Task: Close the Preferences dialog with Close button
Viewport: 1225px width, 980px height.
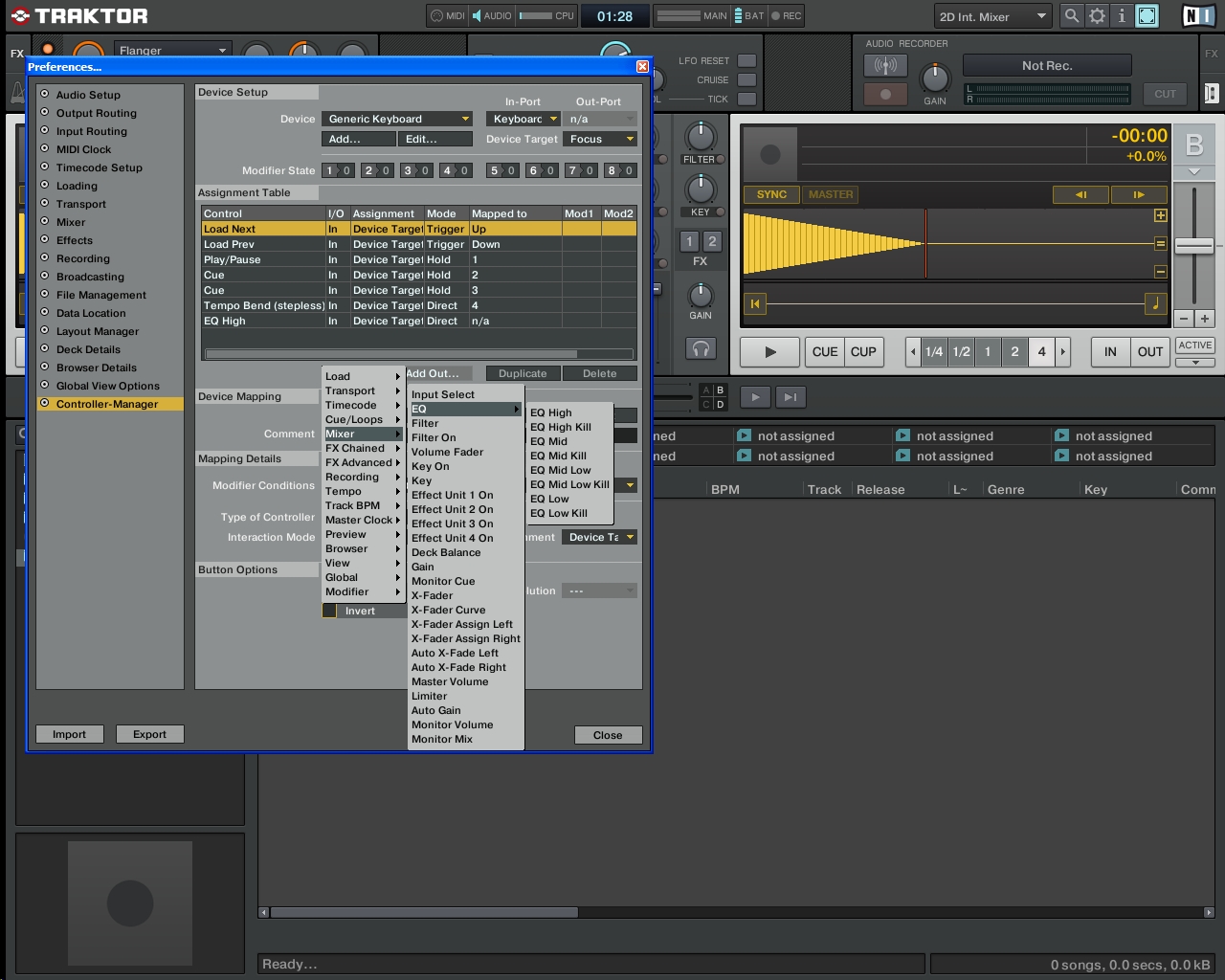Action: (x=608, y=735)
